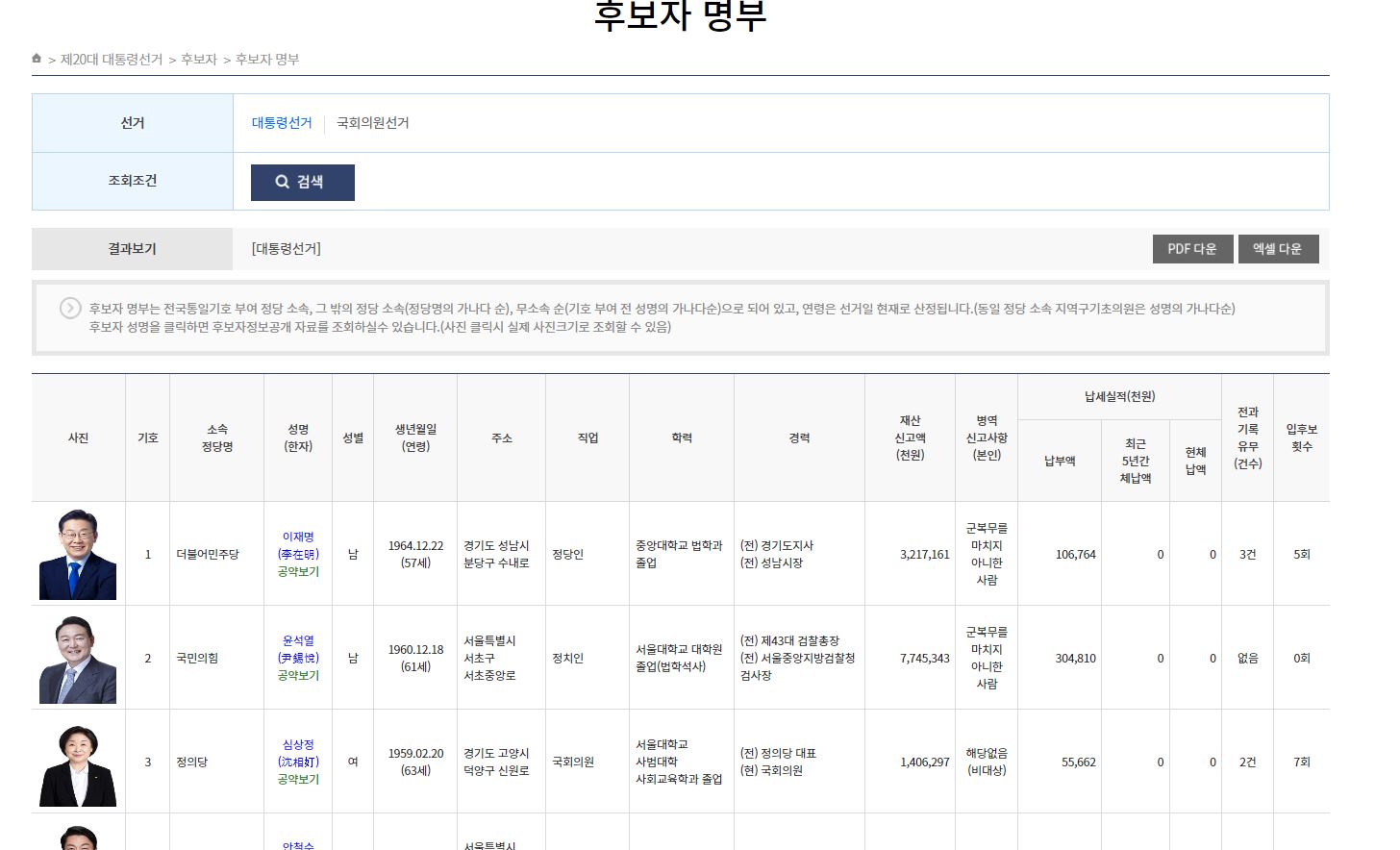Viewport: 1400px width, 850px height.
Task: Open candidate 윤석열 name link
Action: click(298, 640)
